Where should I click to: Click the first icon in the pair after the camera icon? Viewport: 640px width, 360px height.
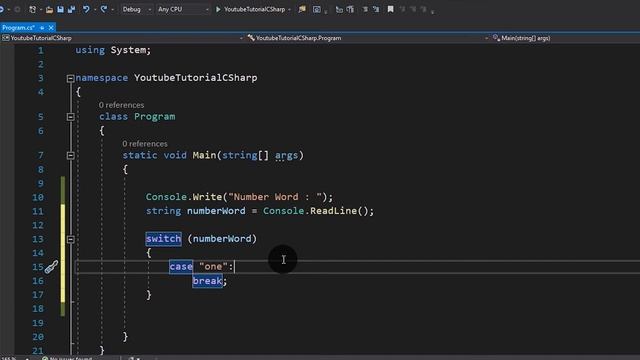339,9
